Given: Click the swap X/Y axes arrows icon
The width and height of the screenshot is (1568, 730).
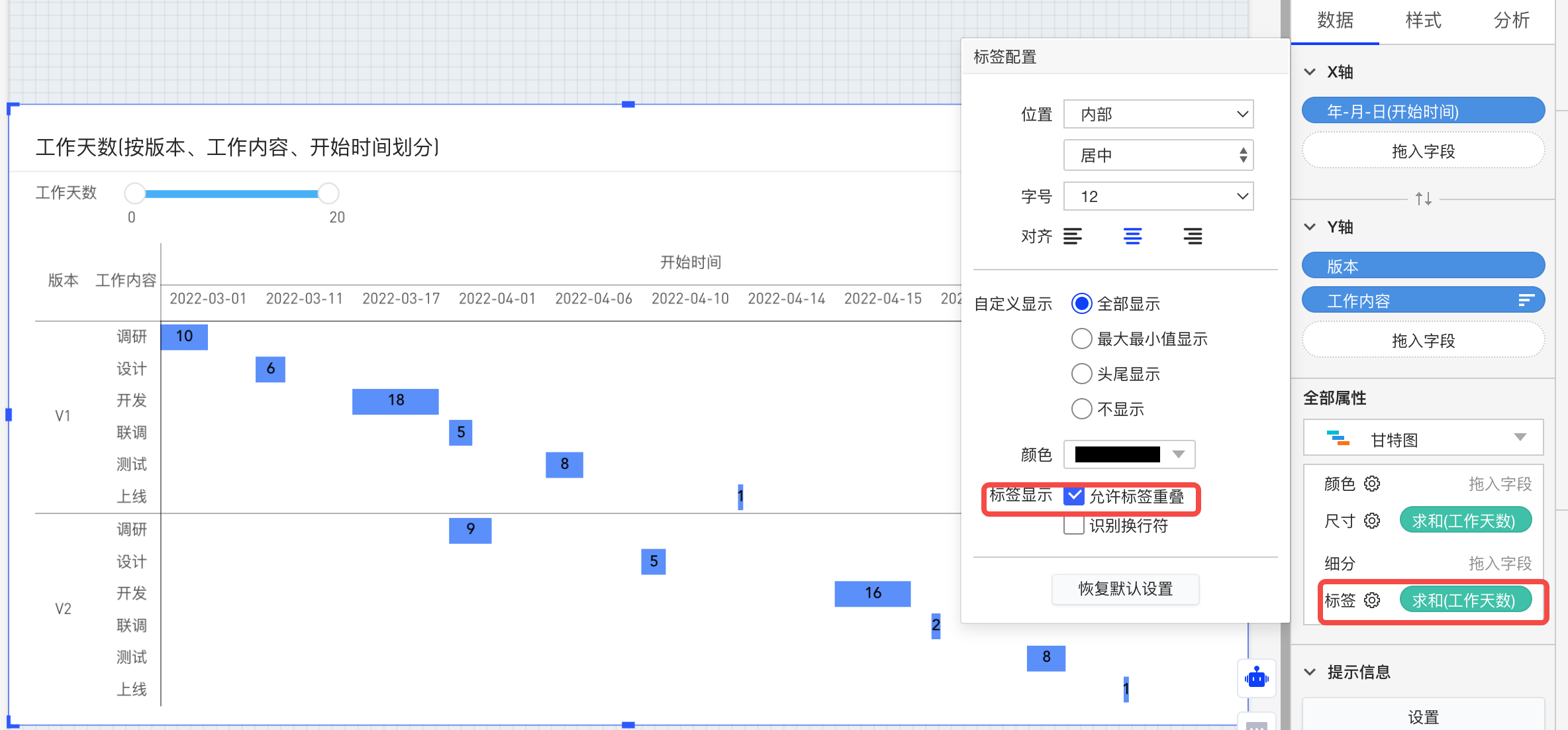Looking at the screenshot, I should click(x=1423, y=198).
